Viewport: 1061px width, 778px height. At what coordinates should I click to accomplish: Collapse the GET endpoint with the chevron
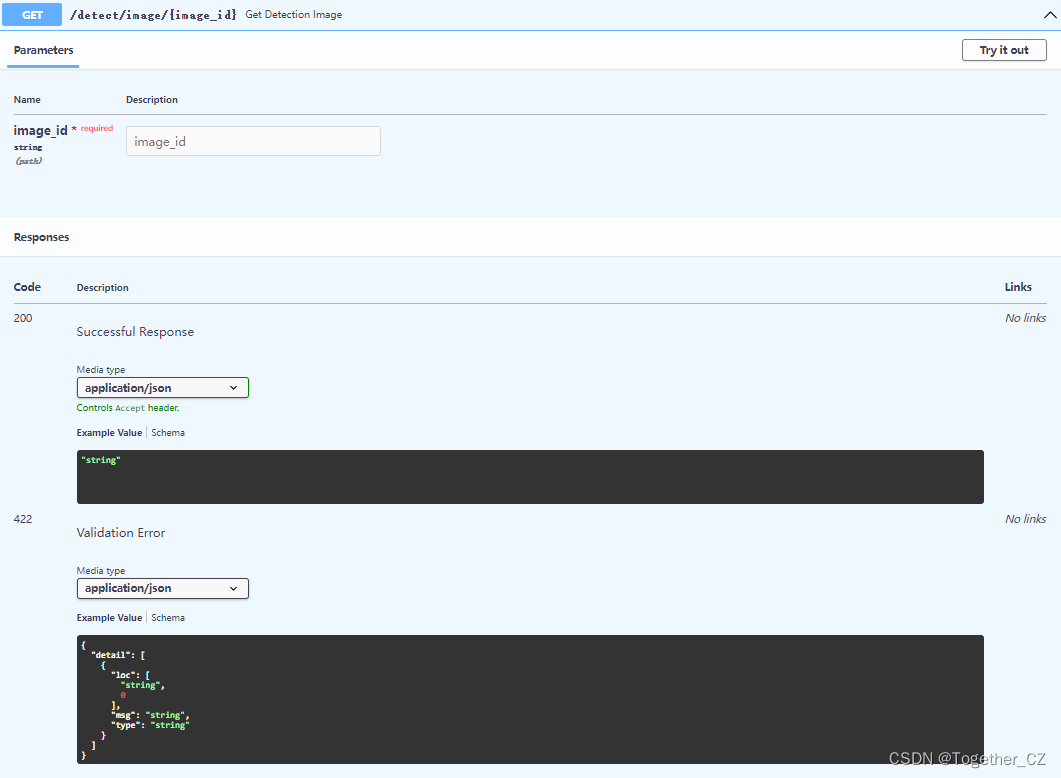point(1049,14)
